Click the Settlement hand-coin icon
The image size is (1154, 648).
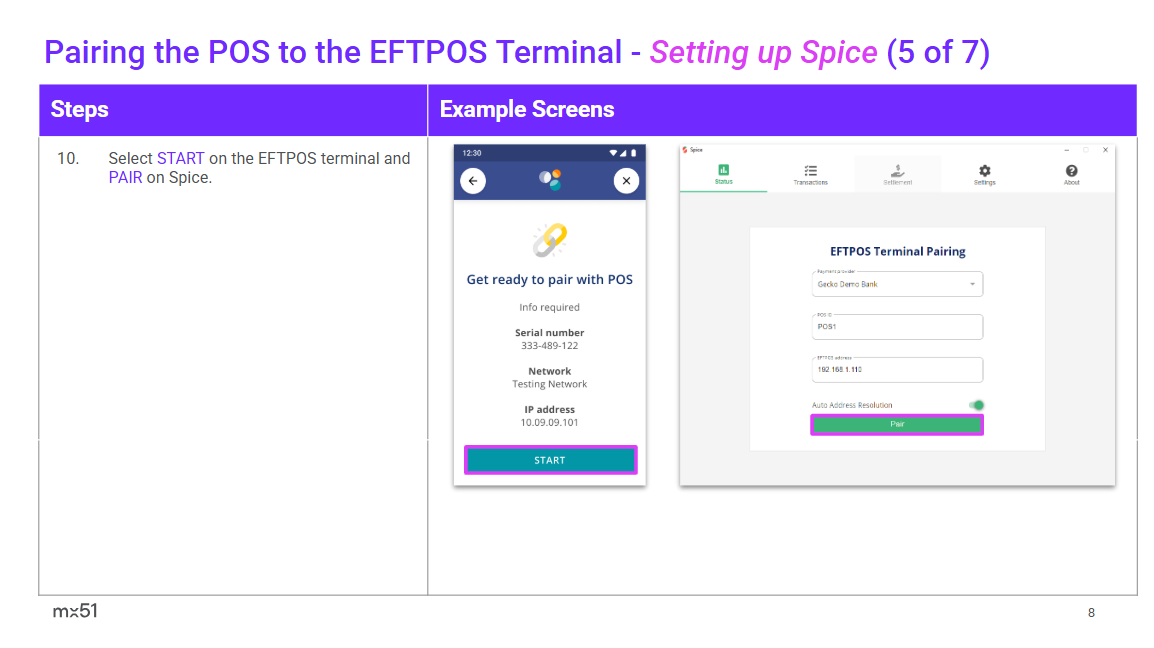(x=897, y=170)
